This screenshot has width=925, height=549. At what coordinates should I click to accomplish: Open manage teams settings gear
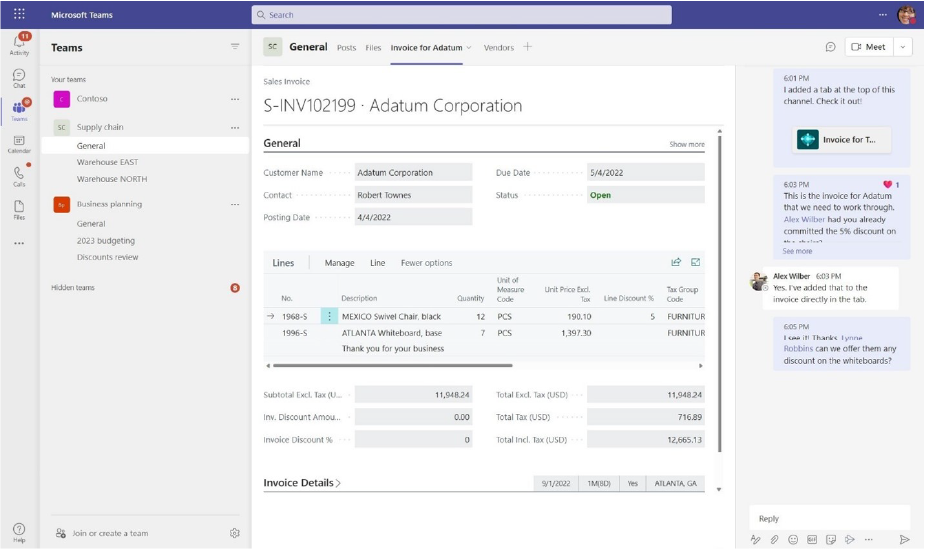[x=235, y=533]
